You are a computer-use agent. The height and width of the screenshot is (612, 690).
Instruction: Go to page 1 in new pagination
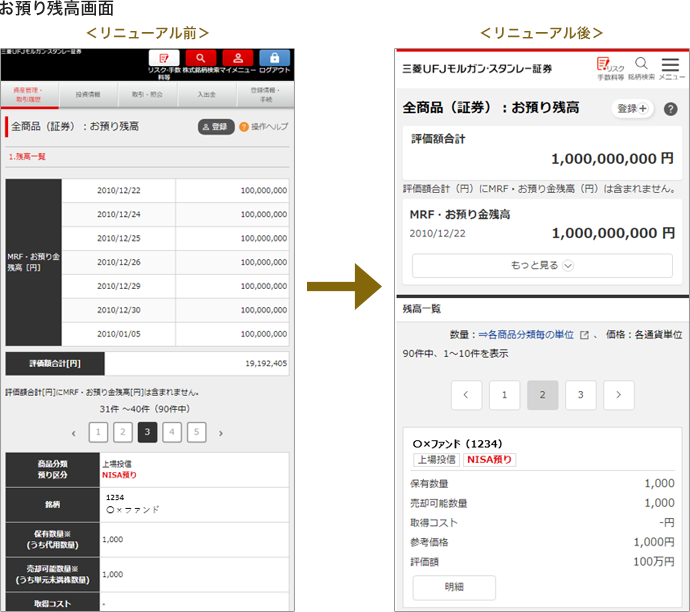pyautogui.click(x=504, y=395)
